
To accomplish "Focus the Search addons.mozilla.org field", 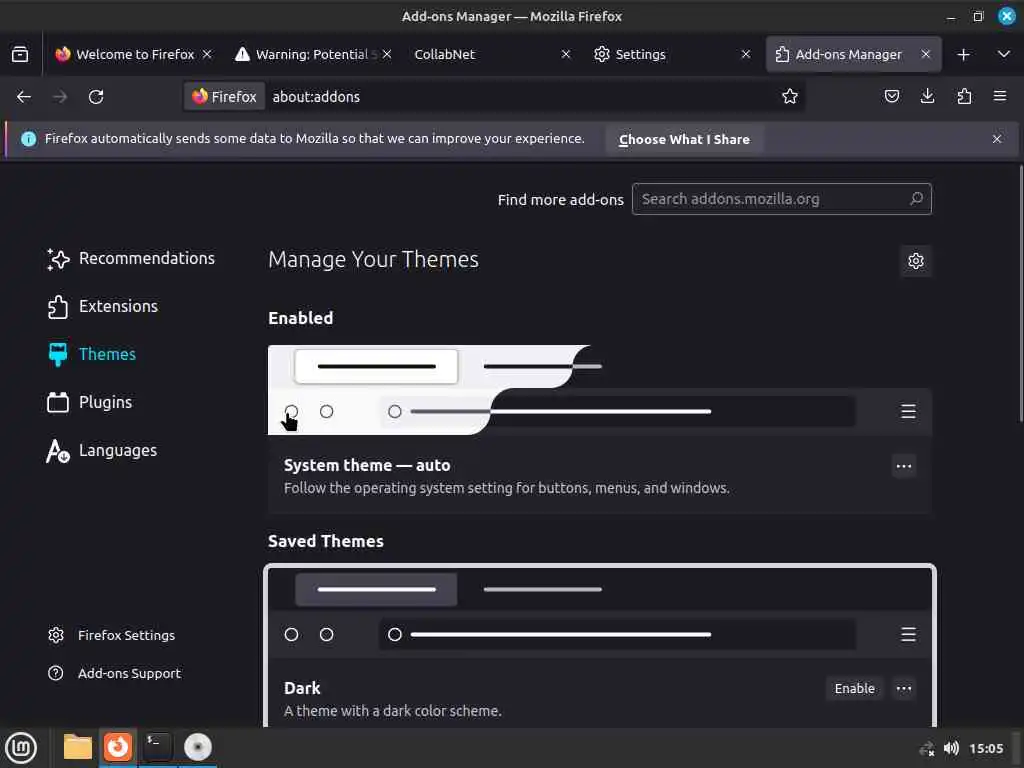I will click(781, 199).
